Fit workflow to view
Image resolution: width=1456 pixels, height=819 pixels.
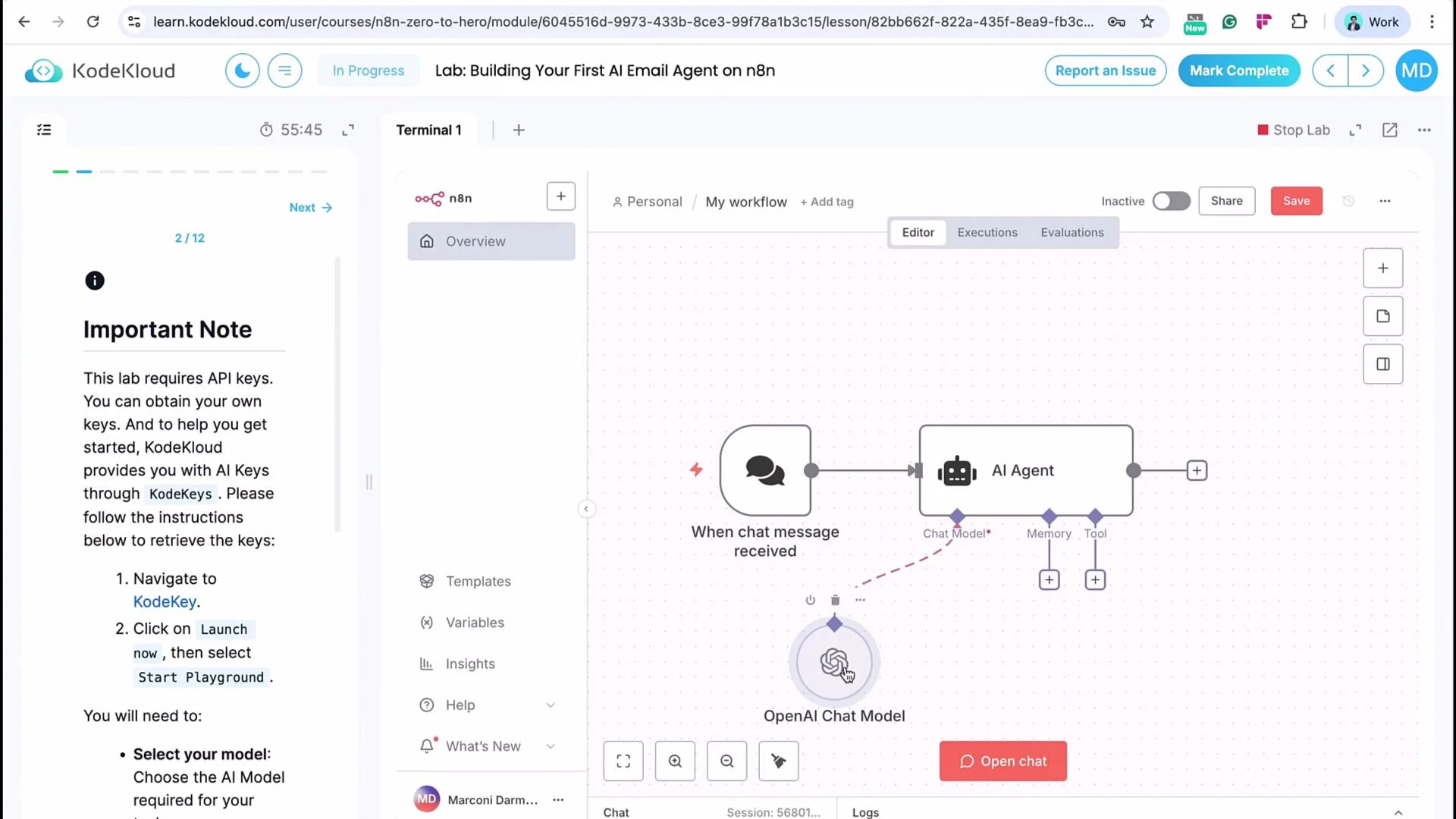[623, 761]
